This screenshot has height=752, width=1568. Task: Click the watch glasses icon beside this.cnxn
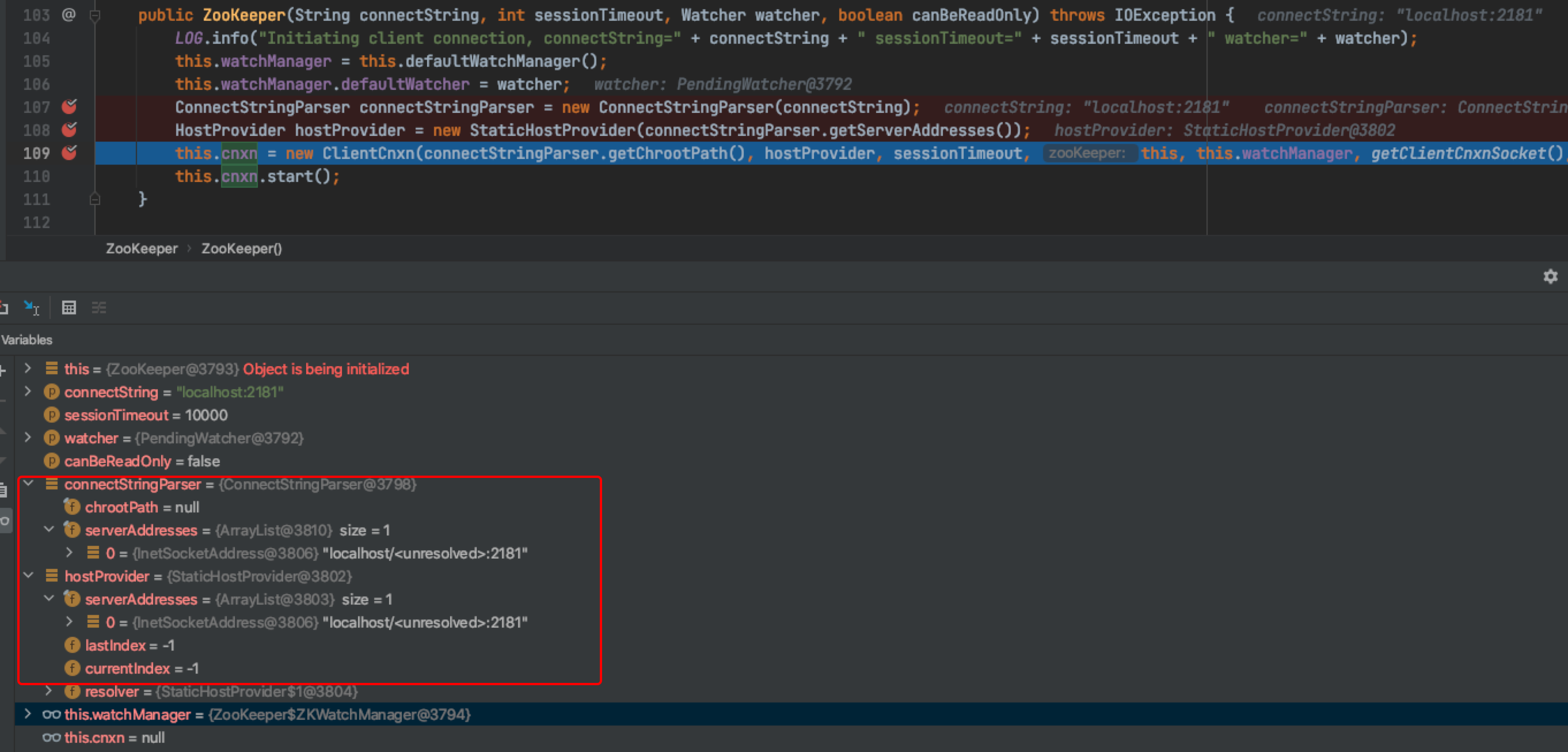coord(51,738)
